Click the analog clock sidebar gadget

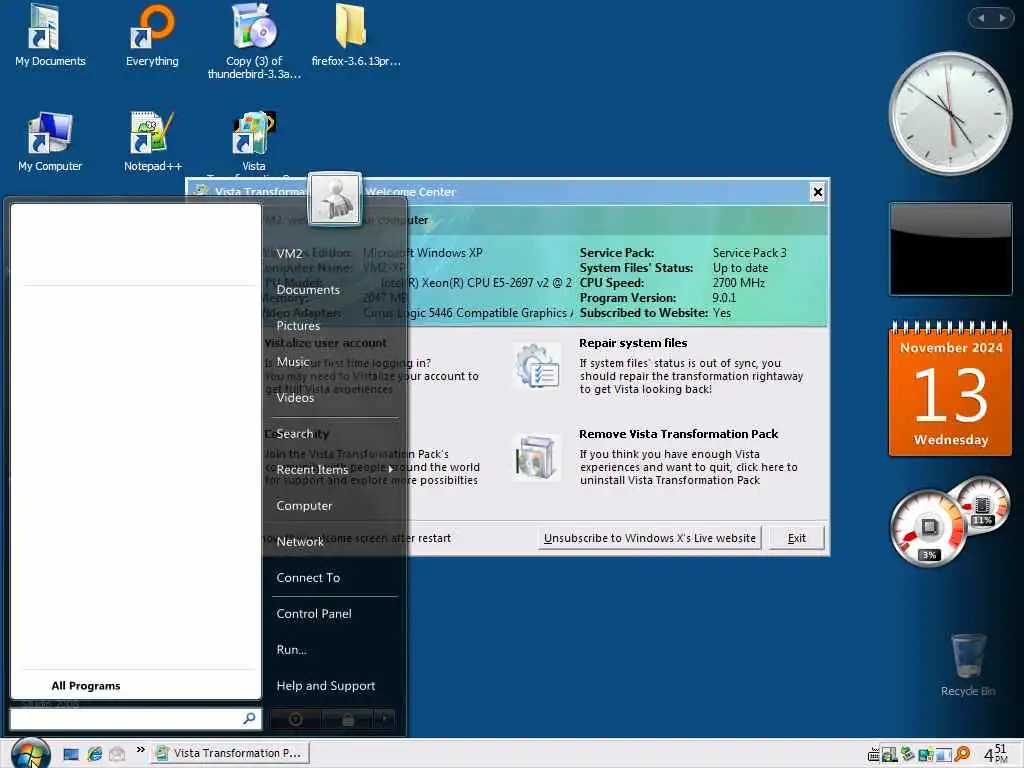tap(950, 113)
